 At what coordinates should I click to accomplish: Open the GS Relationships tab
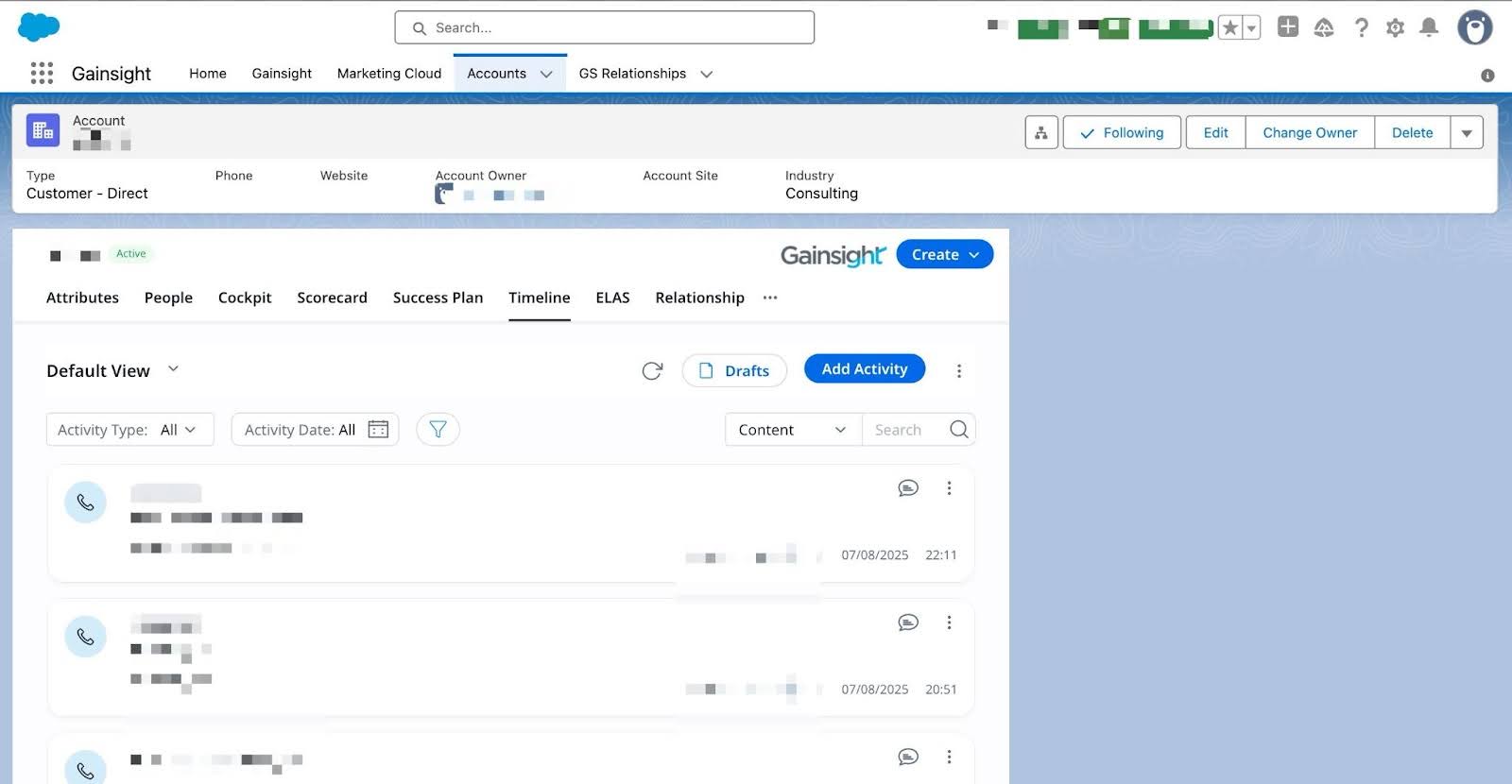632,74
